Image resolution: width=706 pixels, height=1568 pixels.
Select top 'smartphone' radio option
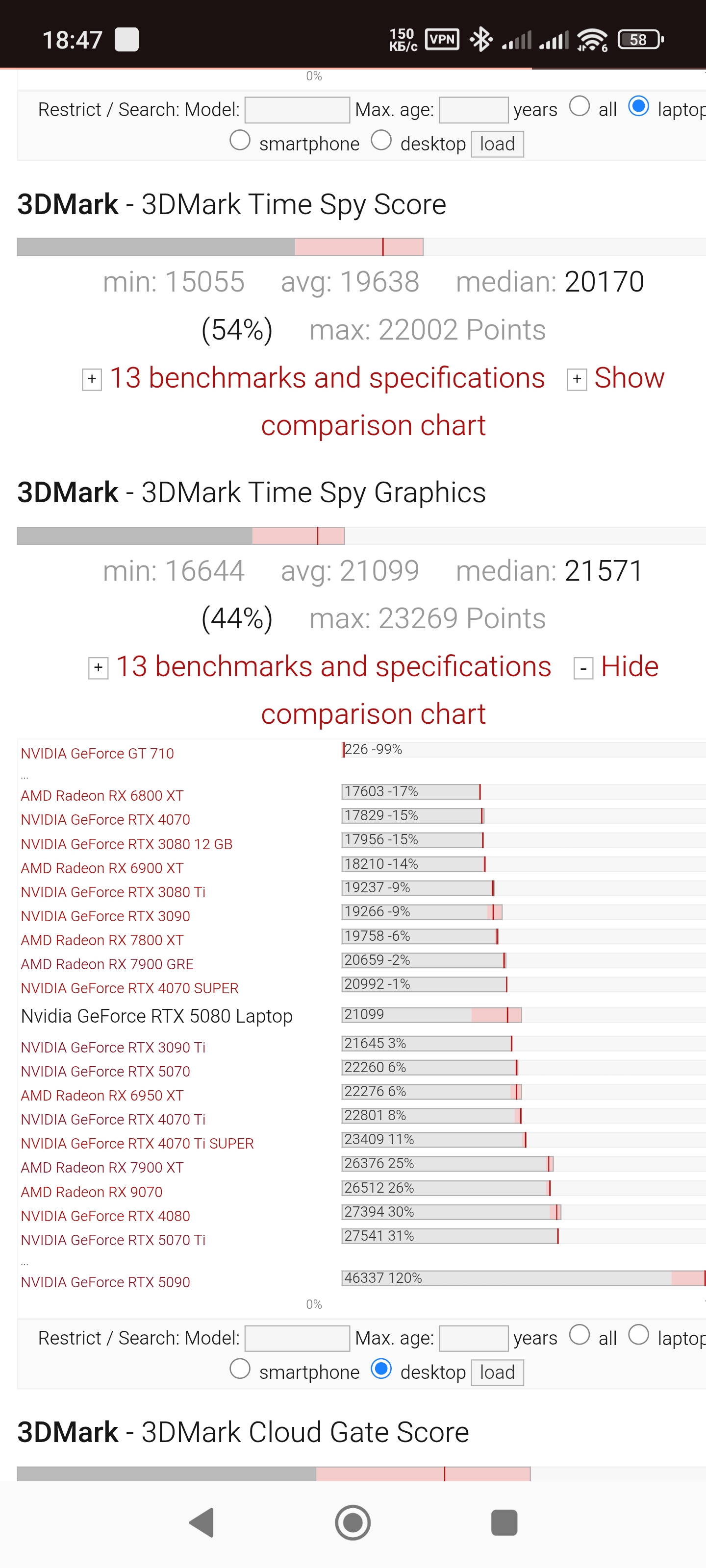click(x=240, y=141)
